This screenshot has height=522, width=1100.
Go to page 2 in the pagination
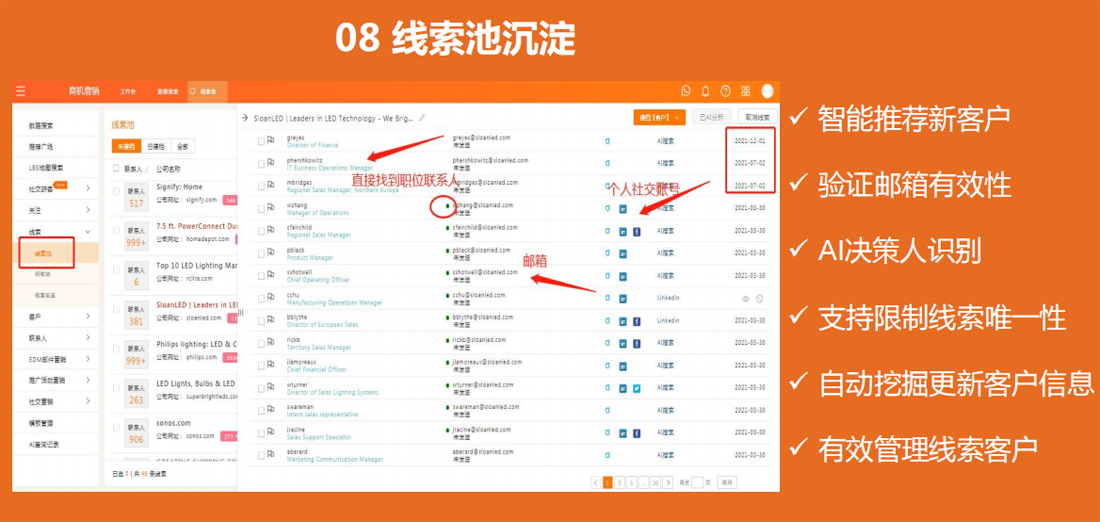click(619, 482)
